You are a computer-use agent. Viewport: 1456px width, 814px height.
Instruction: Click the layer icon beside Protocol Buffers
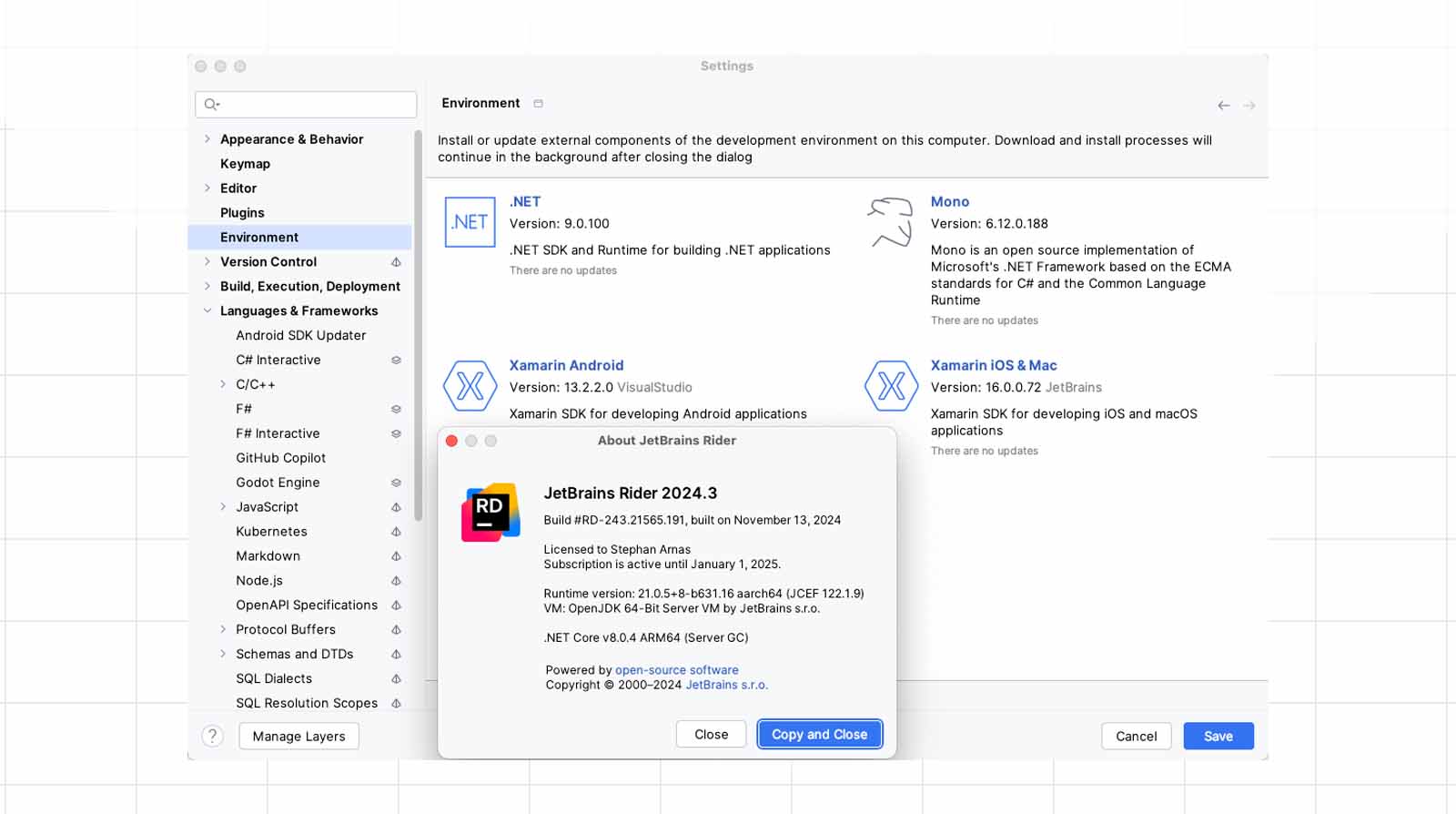tap(396, 631)
